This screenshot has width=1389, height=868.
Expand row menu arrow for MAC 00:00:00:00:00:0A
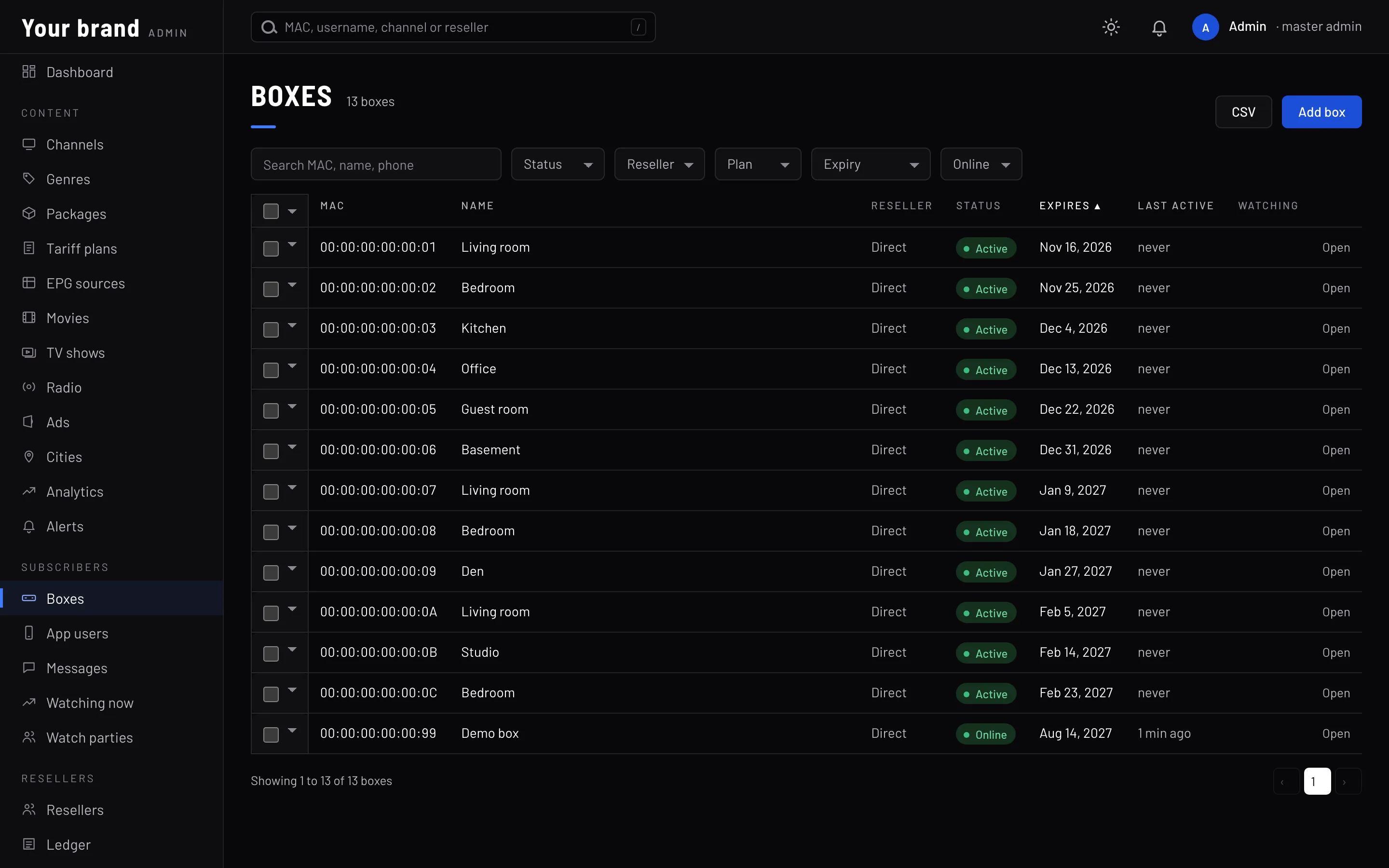[x=292, y=609]
